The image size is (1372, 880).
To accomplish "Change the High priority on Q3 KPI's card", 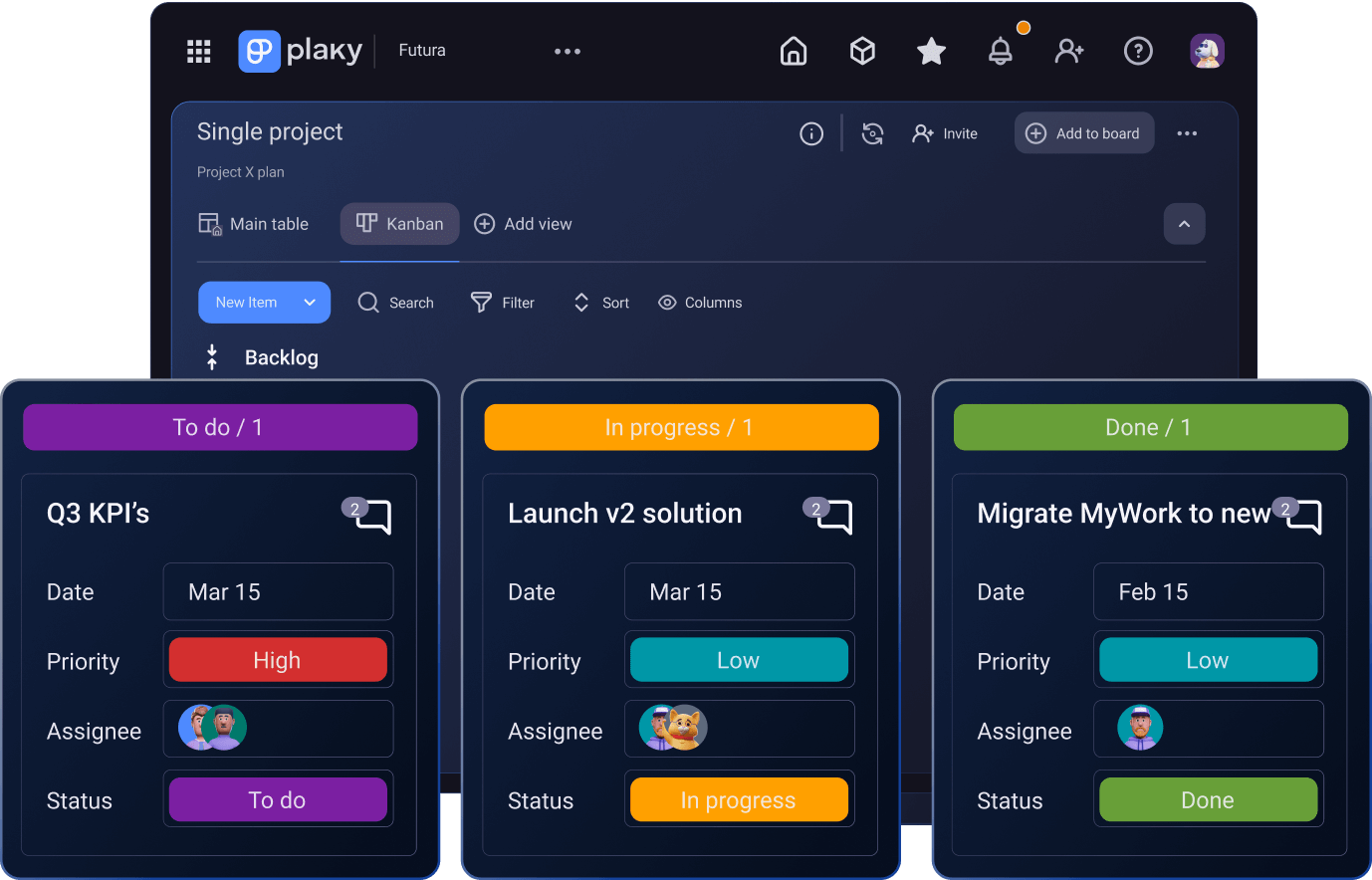I will tap(278, 659).
